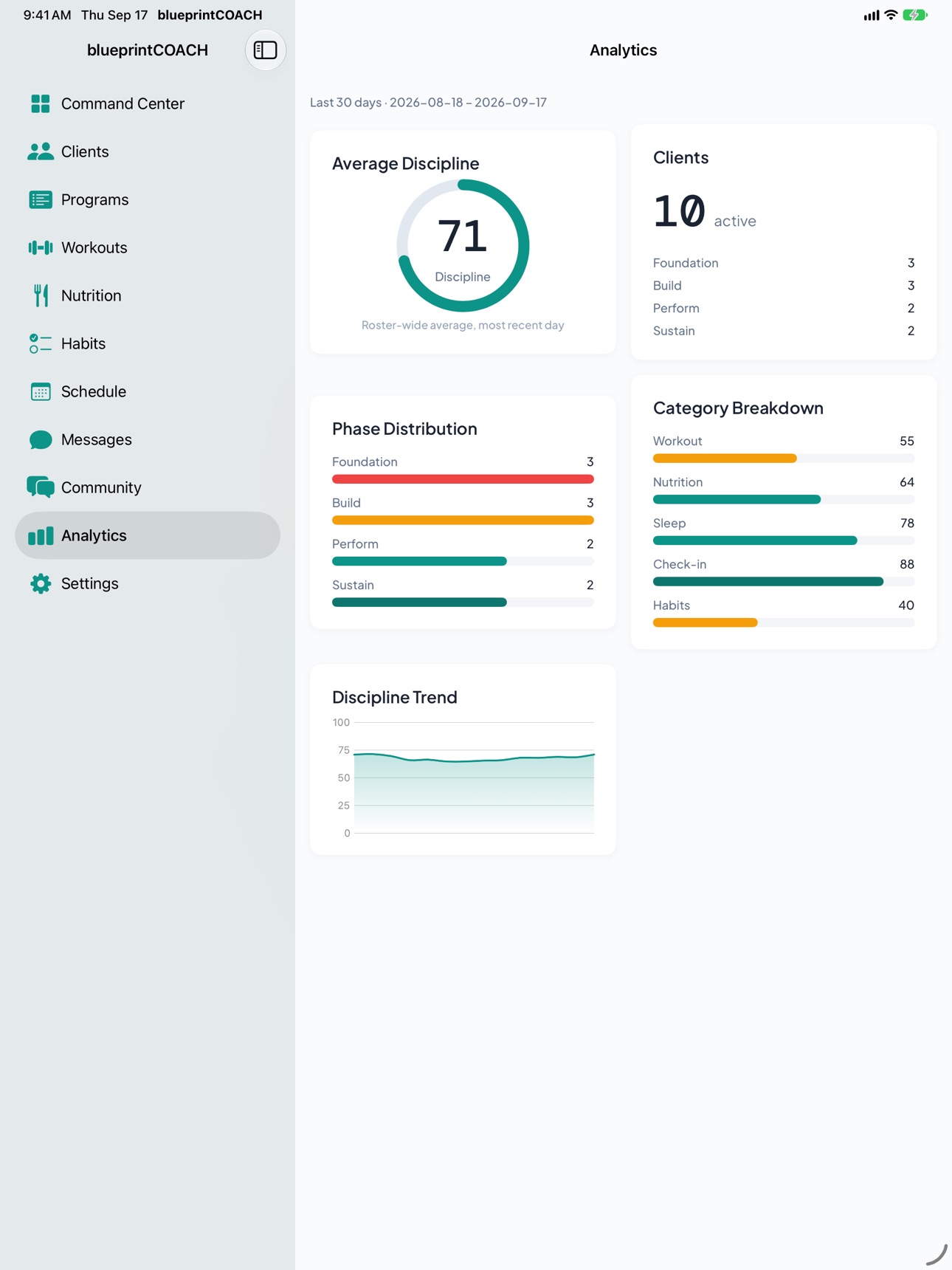Click the Clients people icon
952x1270 pixels.
[x=41, y=151]
